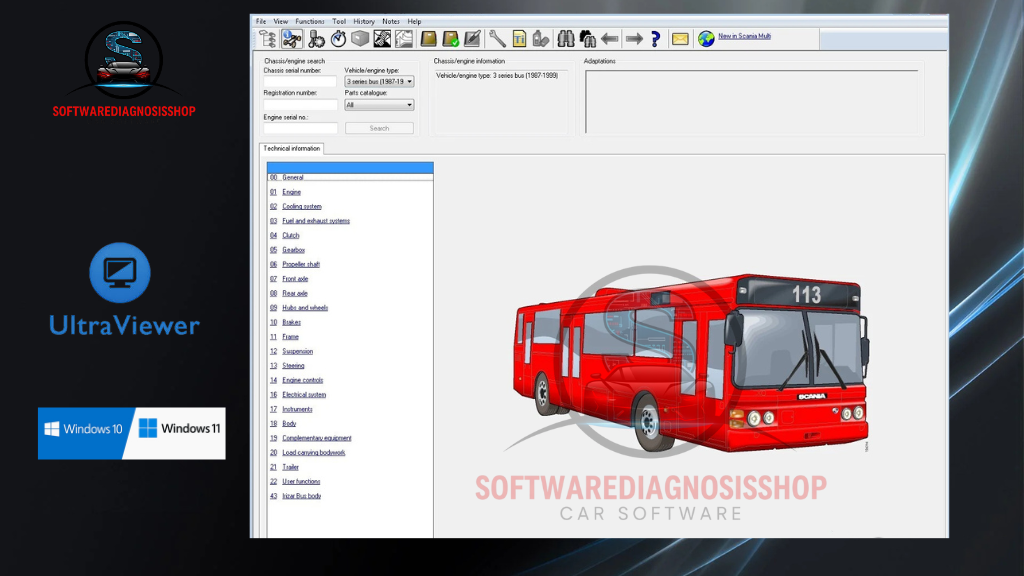This screenshot has width=1024, height=576.
Task: Click the gray box parts icon
Action: [360, 39]
